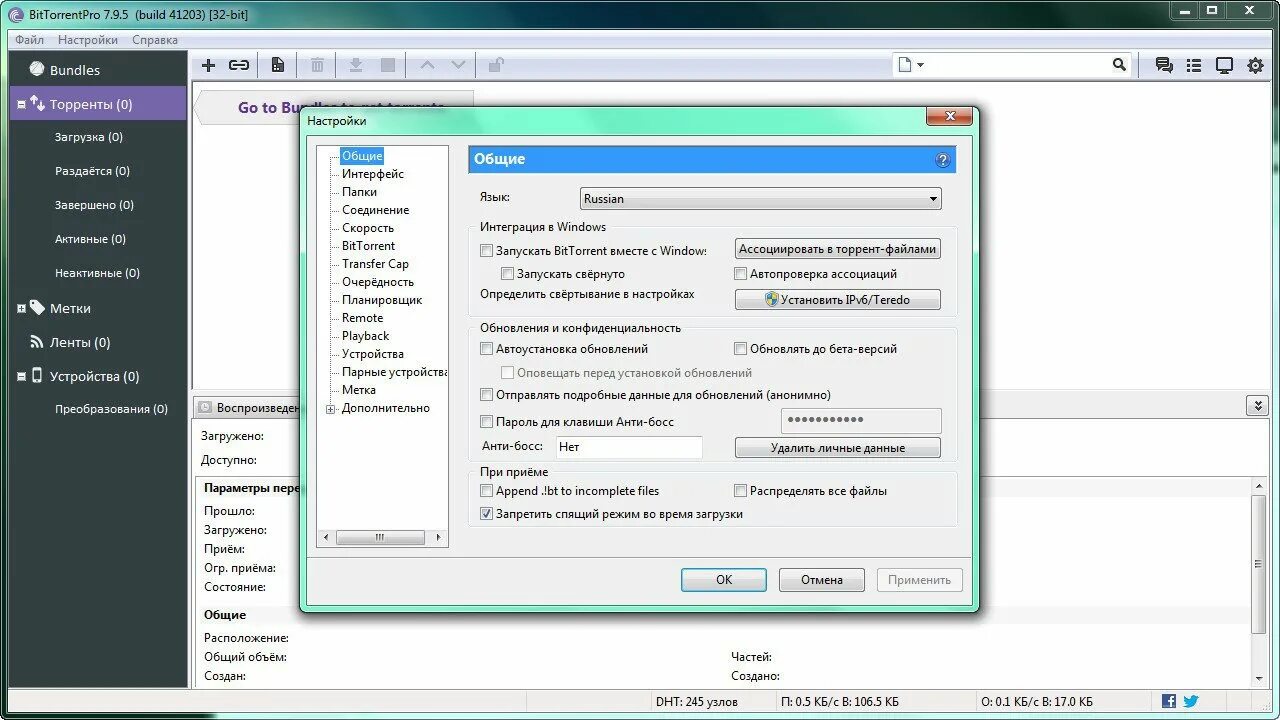1280x720 pixels.
Task: Click the Facebook icon in status bar
Action: [x=1169, y=702]
